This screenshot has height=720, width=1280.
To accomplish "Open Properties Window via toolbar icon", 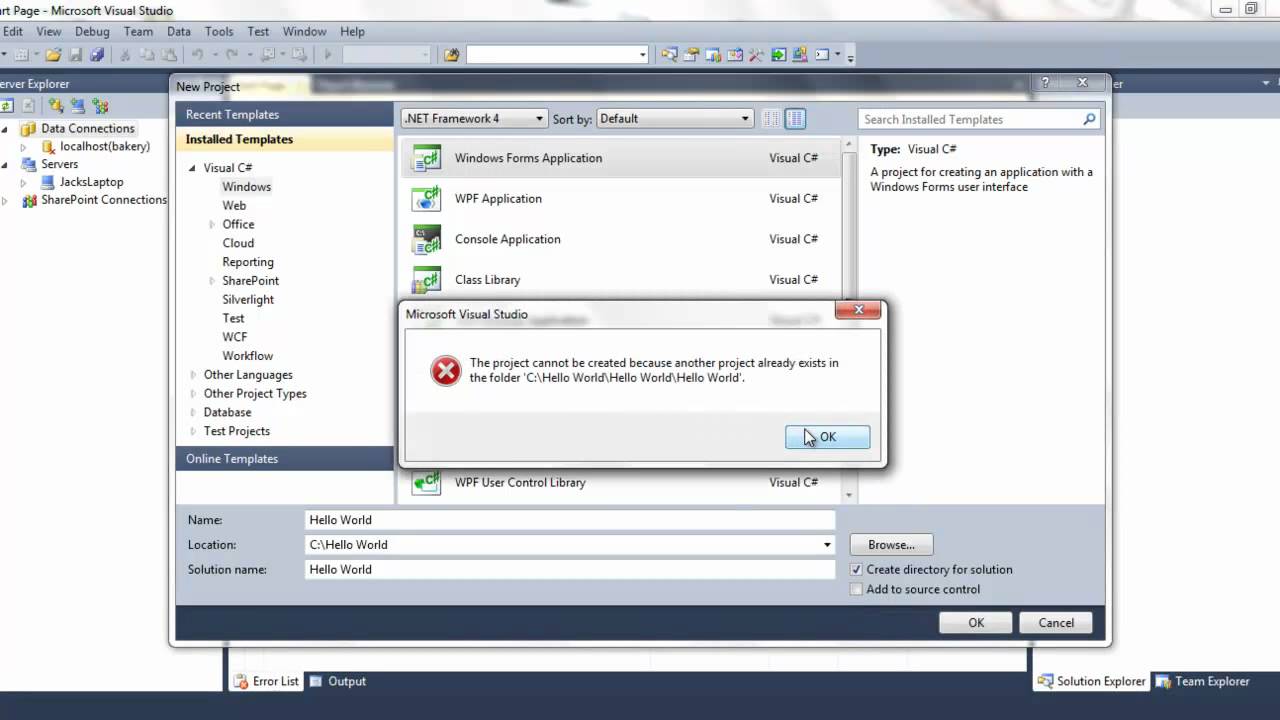I will click(691, 55).
